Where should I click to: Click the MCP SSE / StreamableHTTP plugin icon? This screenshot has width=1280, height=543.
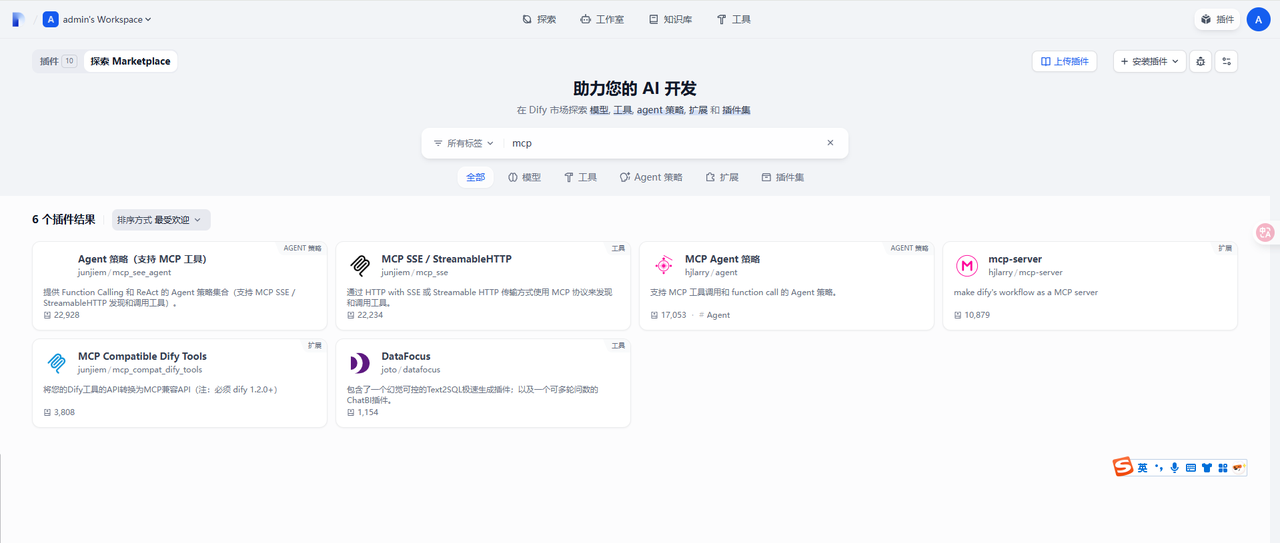[359, 265]
